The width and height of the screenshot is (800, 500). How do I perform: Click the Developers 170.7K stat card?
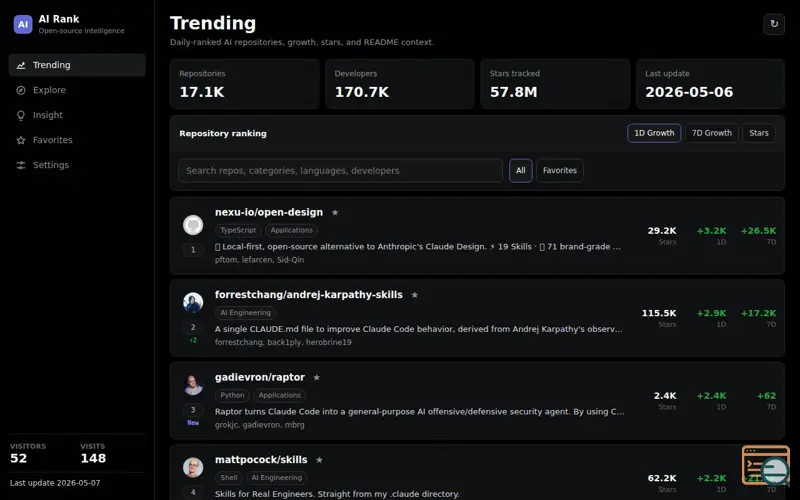399,84
